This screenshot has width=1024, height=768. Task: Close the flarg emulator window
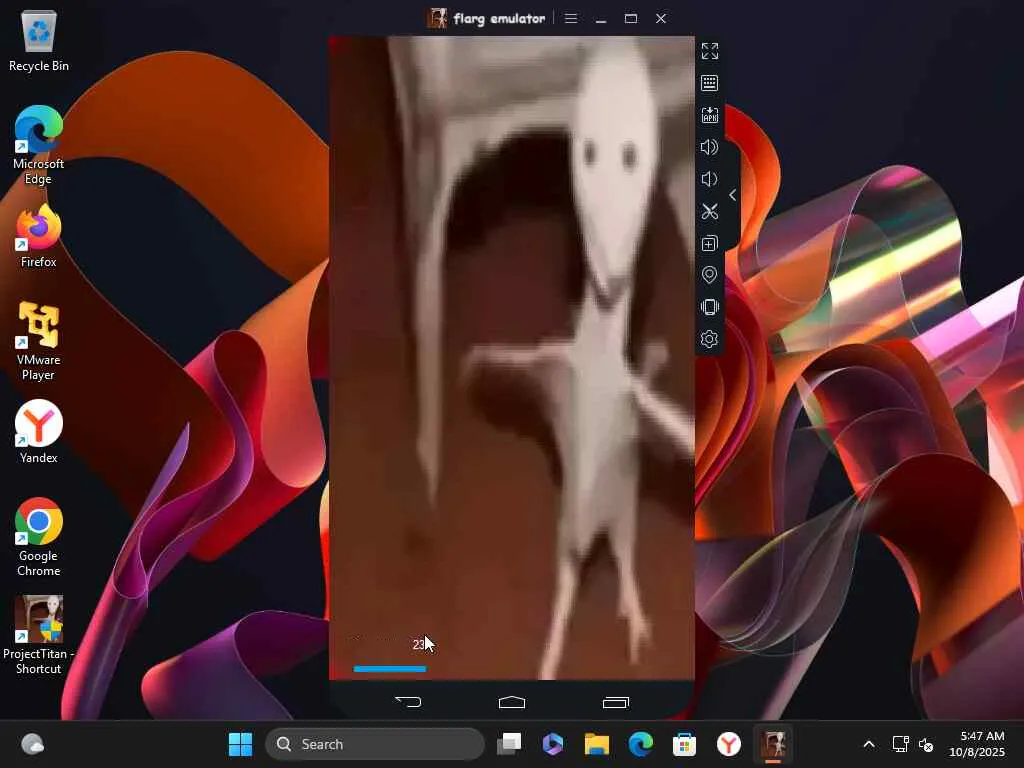click(x=661, y=18)
